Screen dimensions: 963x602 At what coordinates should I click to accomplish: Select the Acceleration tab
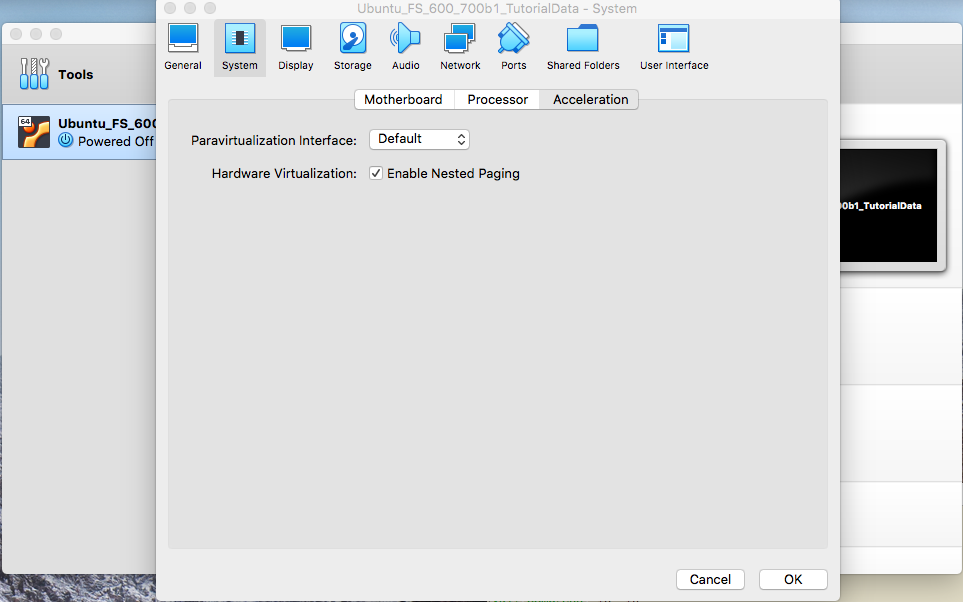pos(590,99)
